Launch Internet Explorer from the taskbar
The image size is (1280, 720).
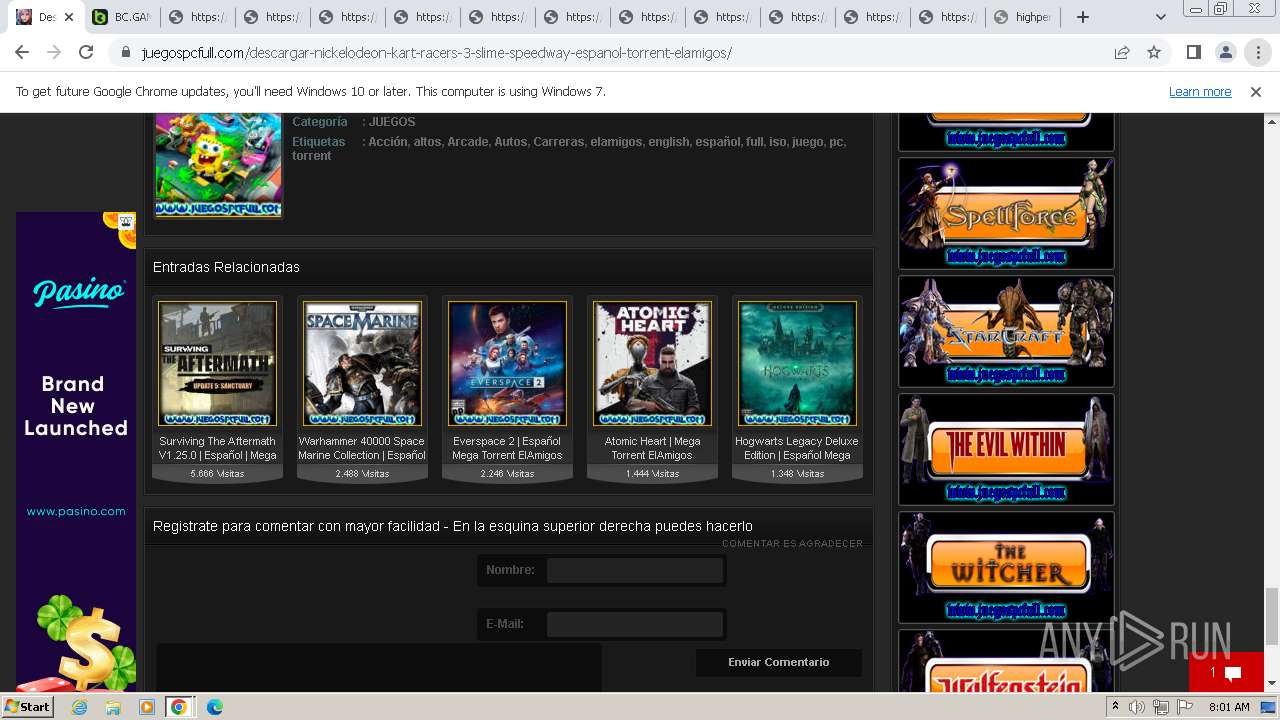[80, 707]
